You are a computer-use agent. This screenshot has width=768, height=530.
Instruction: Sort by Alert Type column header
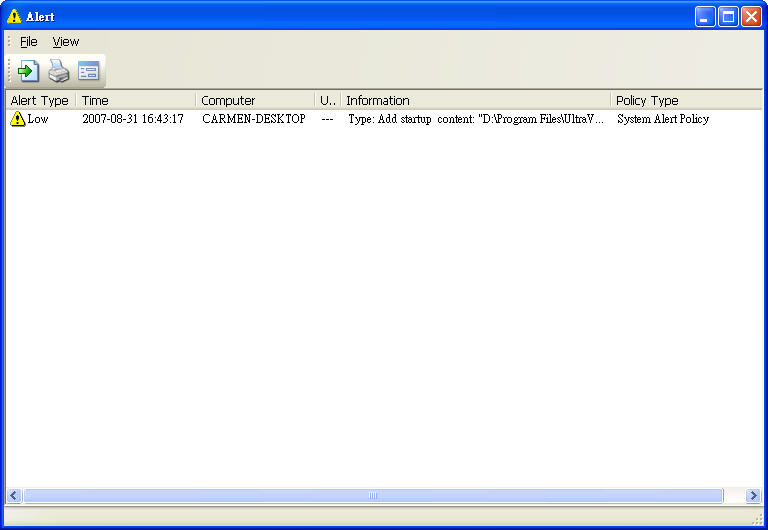click(41, 100)
